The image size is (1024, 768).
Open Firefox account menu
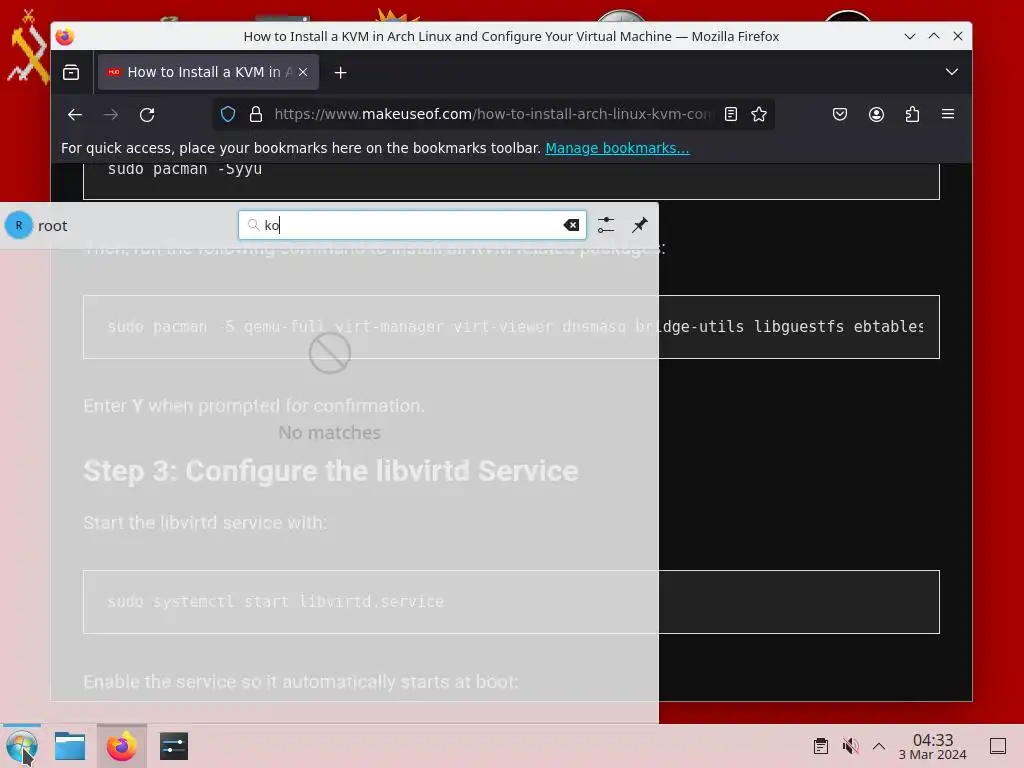coord(876,114)
